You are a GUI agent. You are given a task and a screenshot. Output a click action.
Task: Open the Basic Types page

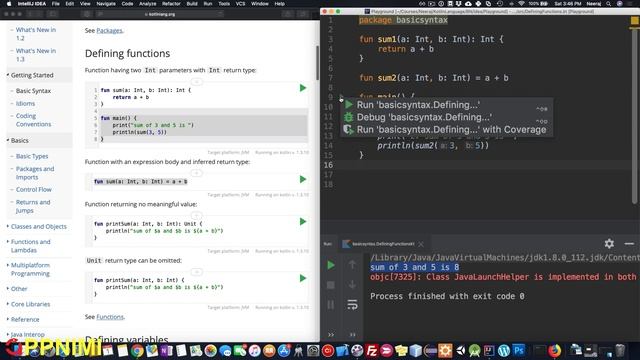point(32,156)
